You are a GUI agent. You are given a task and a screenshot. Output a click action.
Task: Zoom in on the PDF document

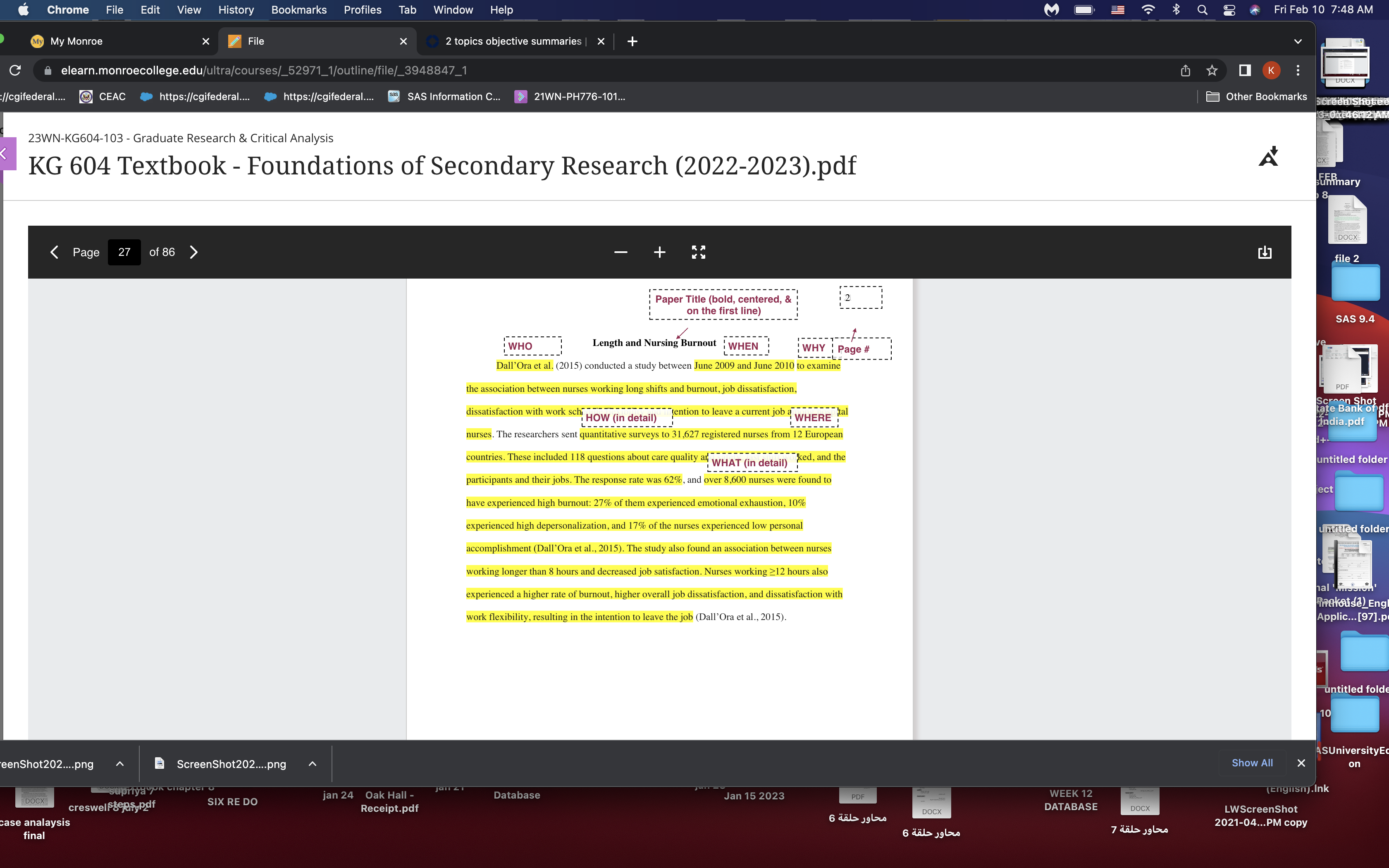click(x=659, y=252)
